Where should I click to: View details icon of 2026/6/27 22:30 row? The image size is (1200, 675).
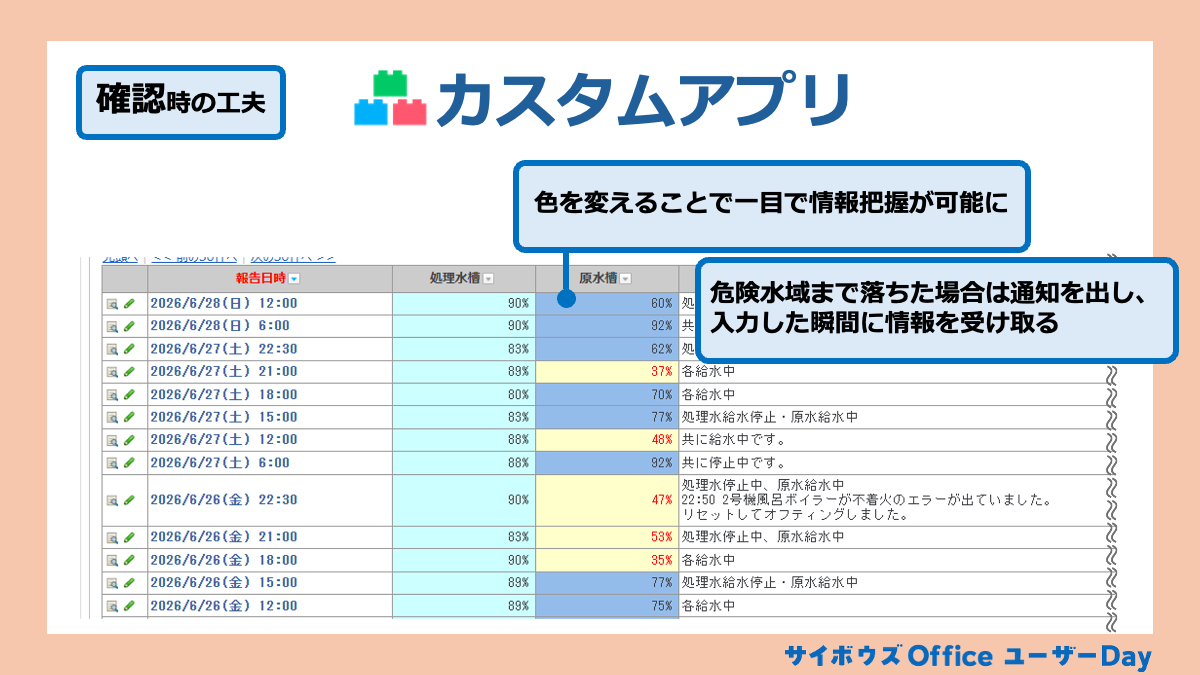click(x=113, y=349)
